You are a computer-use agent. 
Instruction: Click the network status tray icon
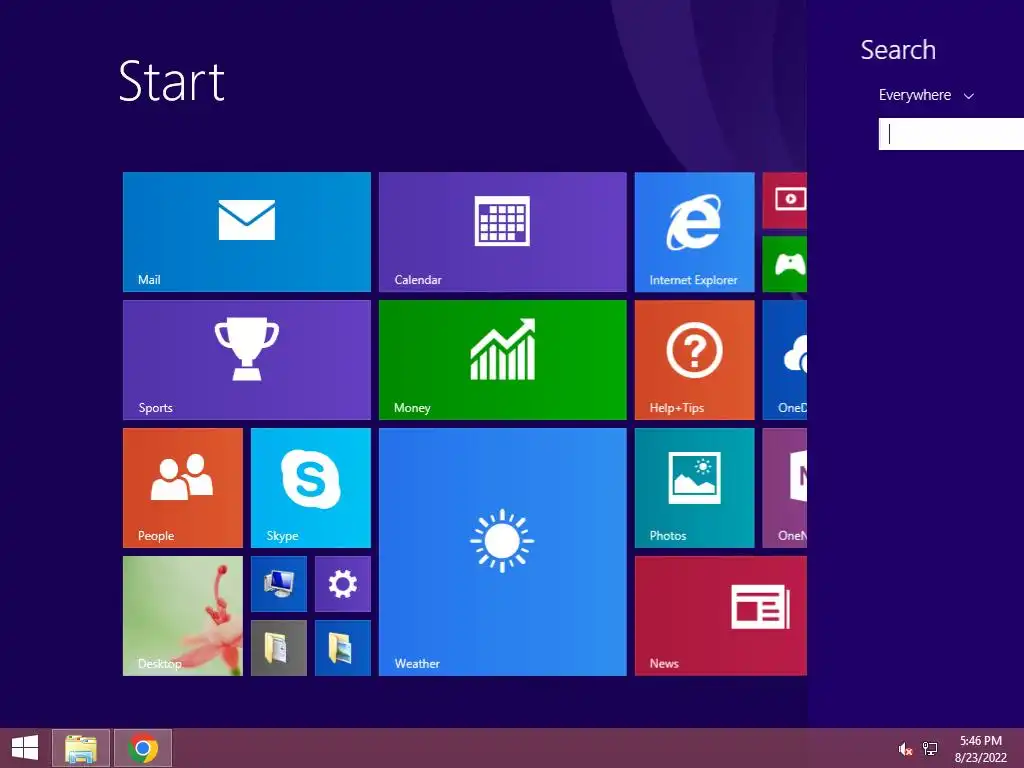pos(930,748)
